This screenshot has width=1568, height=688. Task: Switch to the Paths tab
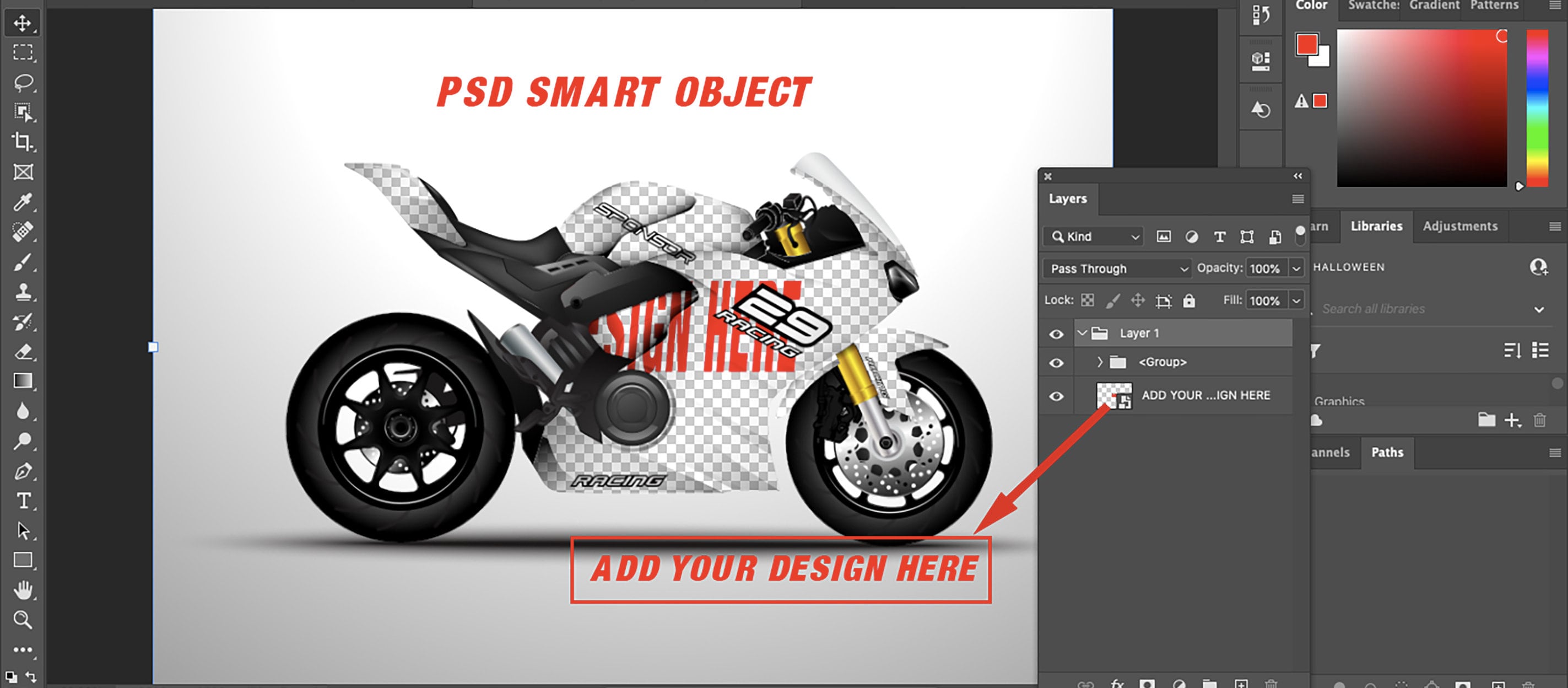(x=1387, y=453)
